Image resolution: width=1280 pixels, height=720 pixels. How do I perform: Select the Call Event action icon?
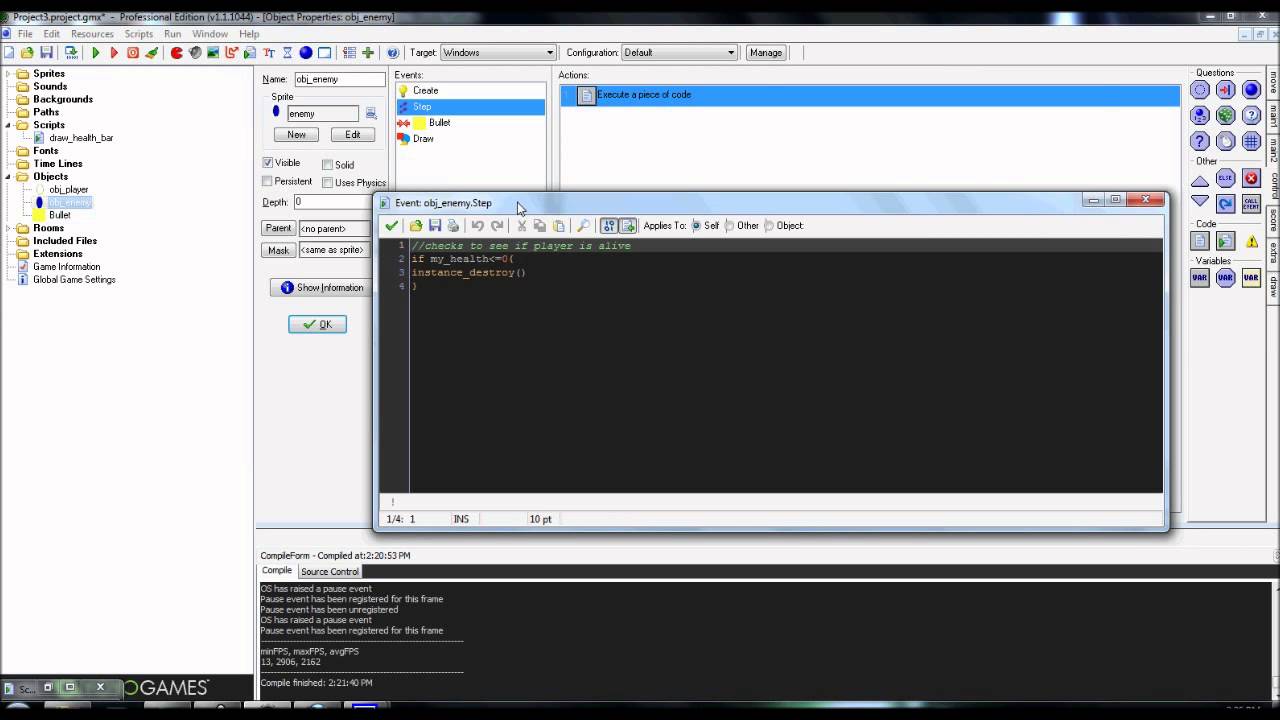pyautogui.click(x=1251, y=204)
